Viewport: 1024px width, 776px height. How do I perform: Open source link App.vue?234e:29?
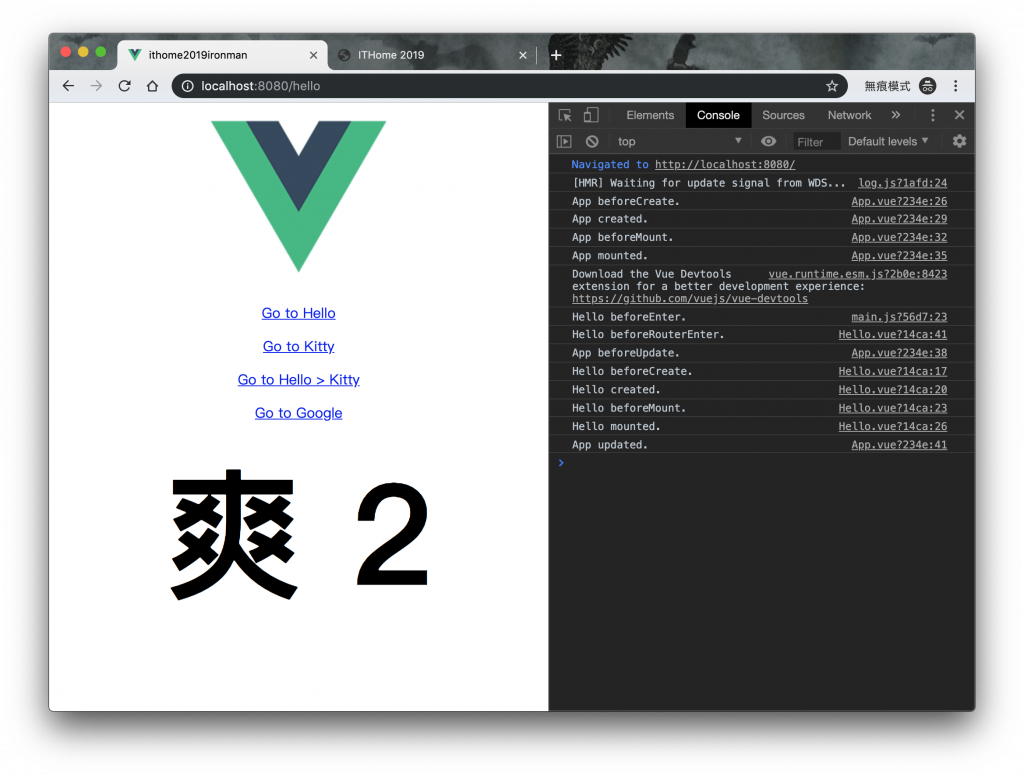[899, 219]
